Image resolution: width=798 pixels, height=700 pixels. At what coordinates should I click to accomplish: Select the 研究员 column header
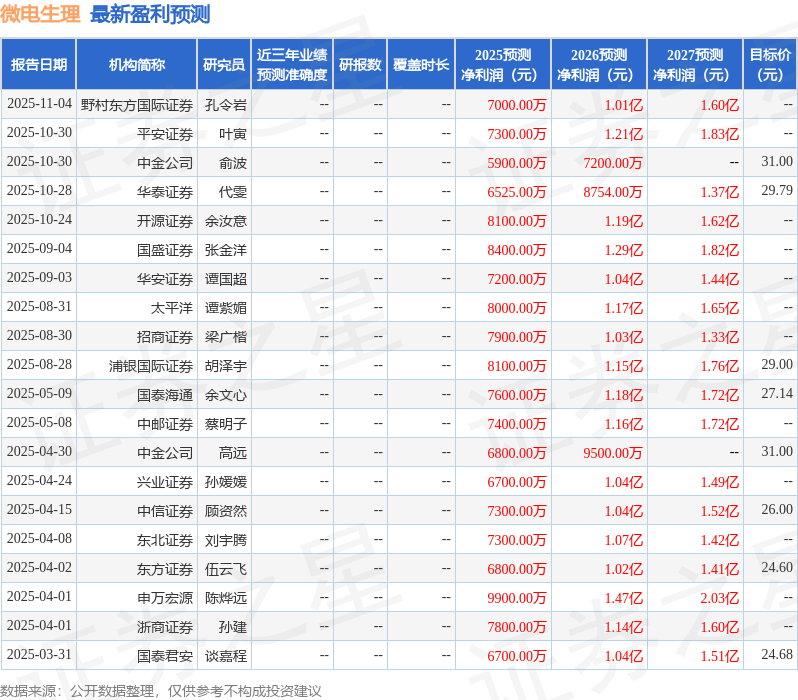[x=224, y=65]
